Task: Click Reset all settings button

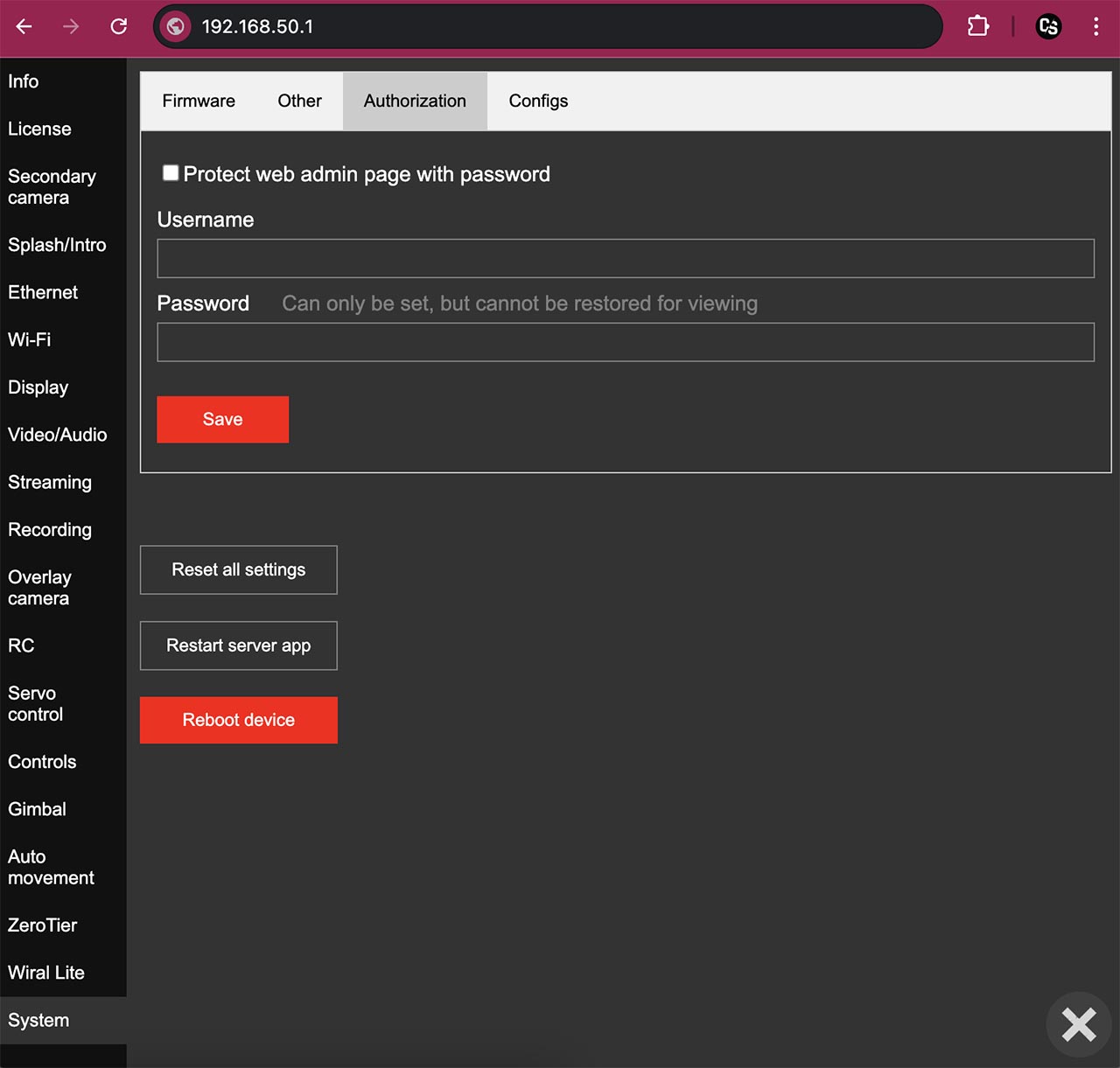Action: (x=239, y=570)
